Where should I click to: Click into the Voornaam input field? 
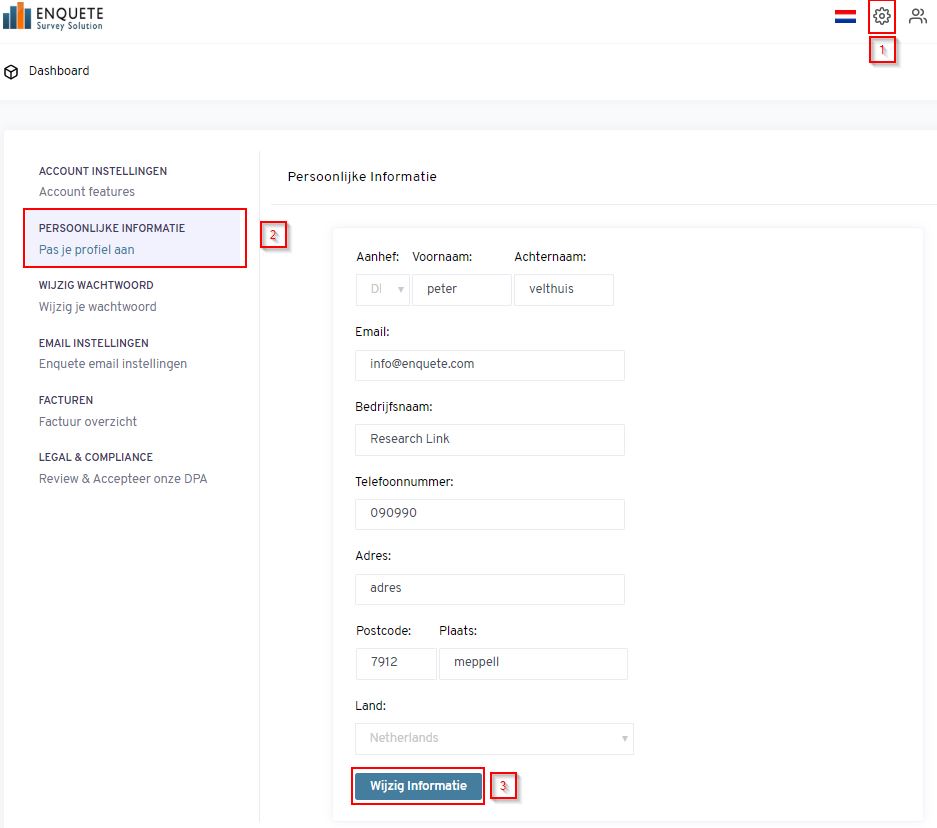(x=461, y=290)
